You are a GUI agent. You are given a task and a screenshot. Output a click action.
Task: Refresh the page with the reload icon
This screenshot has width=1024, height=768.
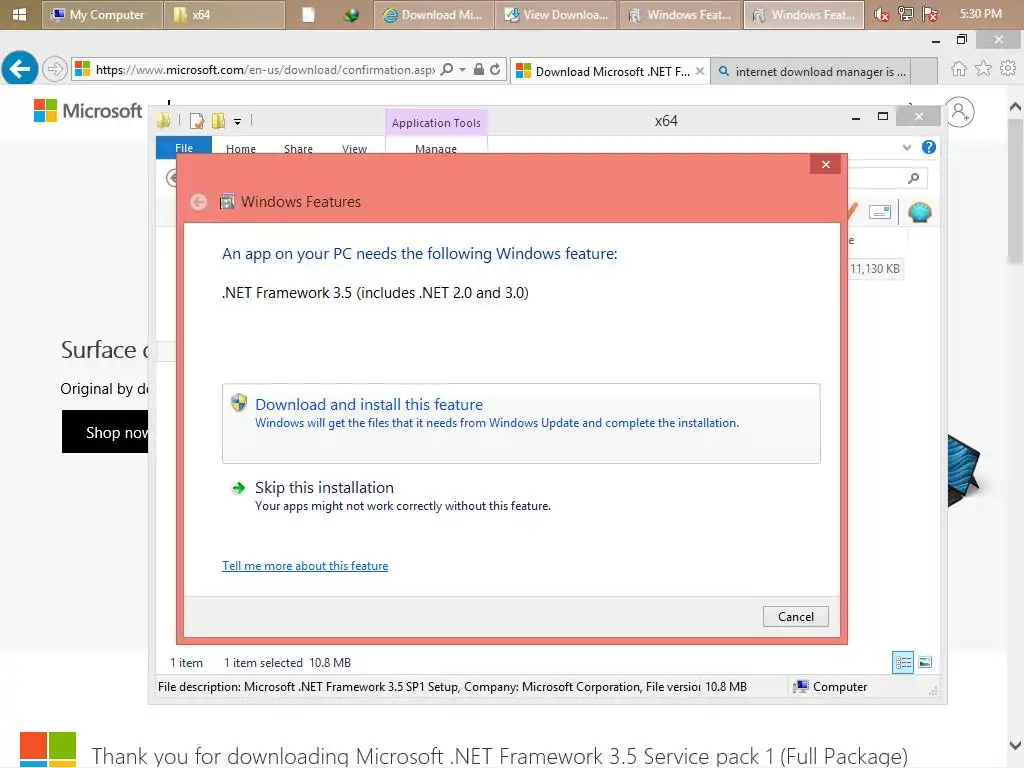tap(495, 69)
